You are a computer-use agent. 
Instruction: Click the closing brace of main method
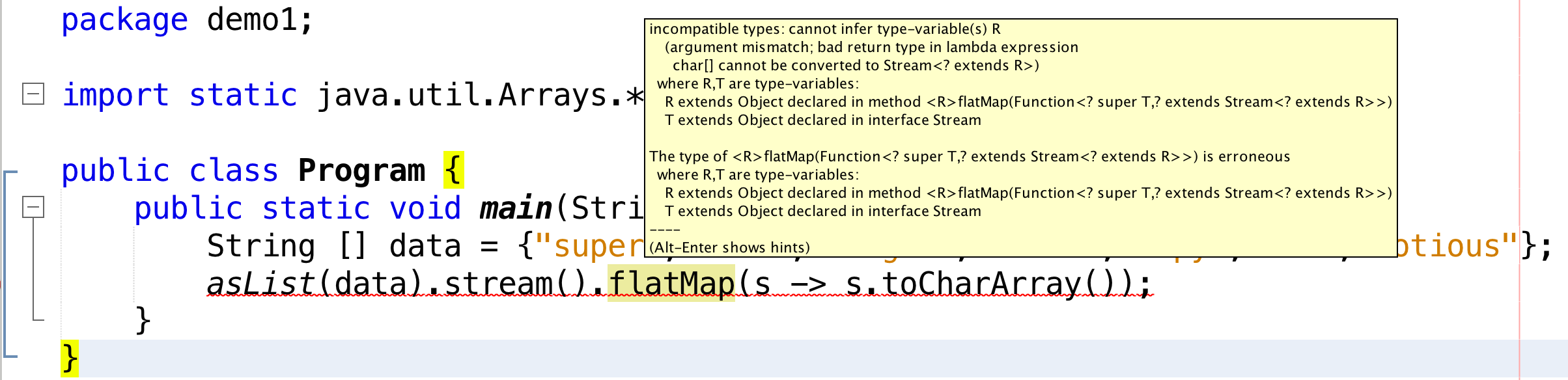coord(143,320)
